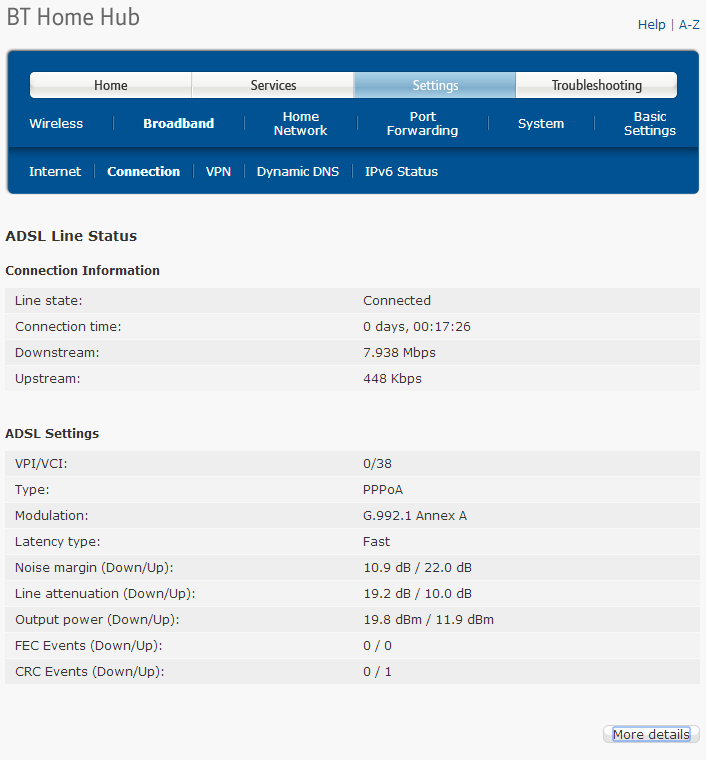This screenshot has width=706, height=760.
Task: Select the 7.938 Mbps downstream value
Action: click(399, 353)
